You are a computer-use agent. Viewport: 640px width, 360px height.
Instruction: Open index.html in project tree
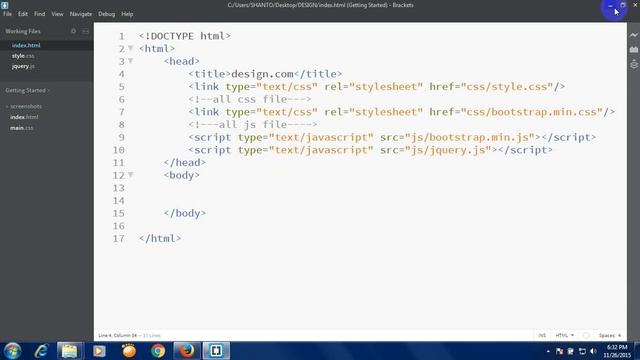click(x=24, y=117)
